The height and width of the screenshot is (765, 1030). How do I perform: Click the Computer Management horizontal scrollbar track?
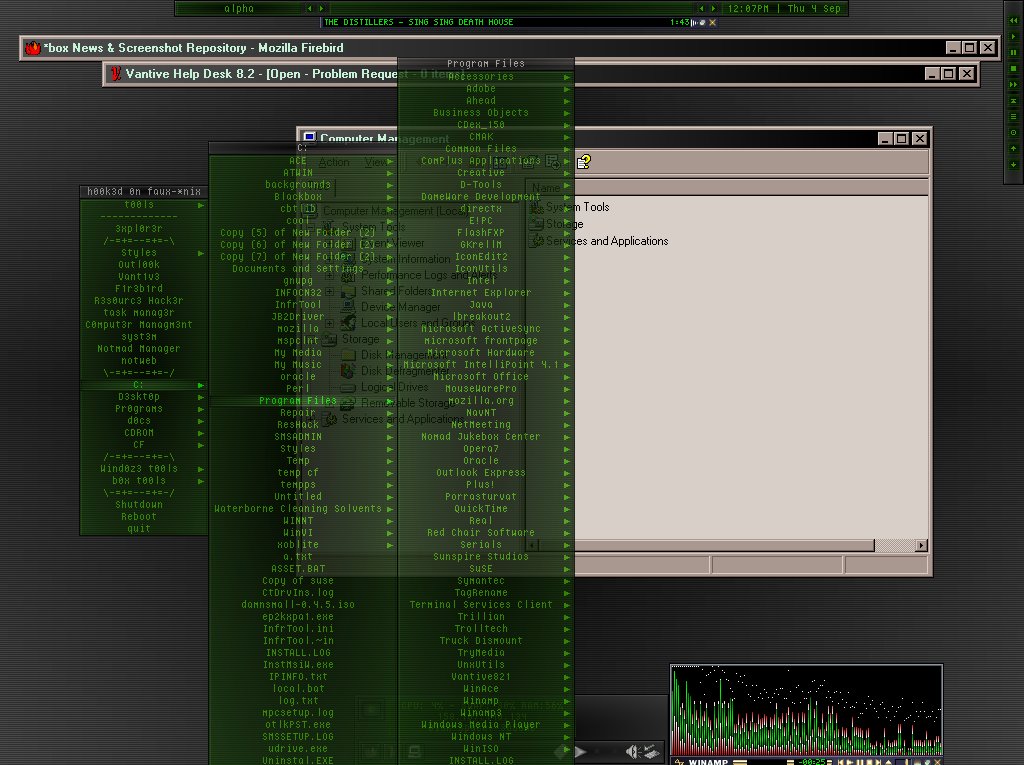895,546
